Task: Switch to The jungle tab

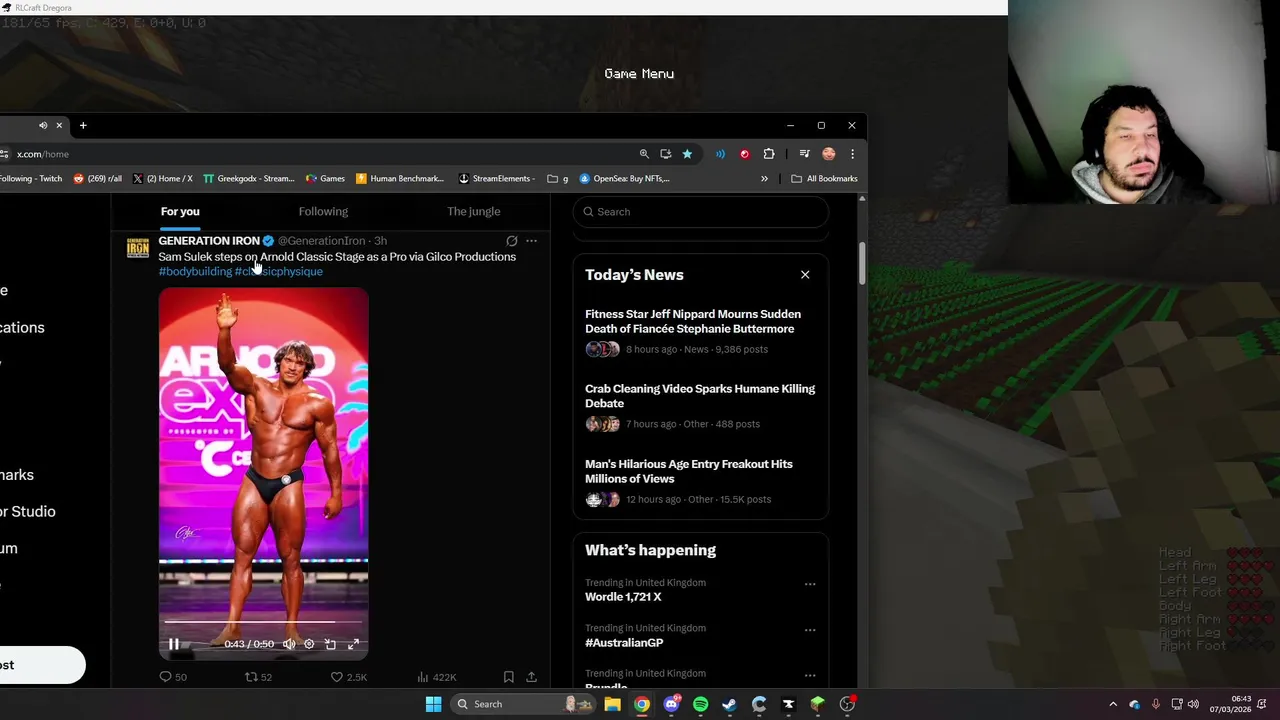Action: 473,211
